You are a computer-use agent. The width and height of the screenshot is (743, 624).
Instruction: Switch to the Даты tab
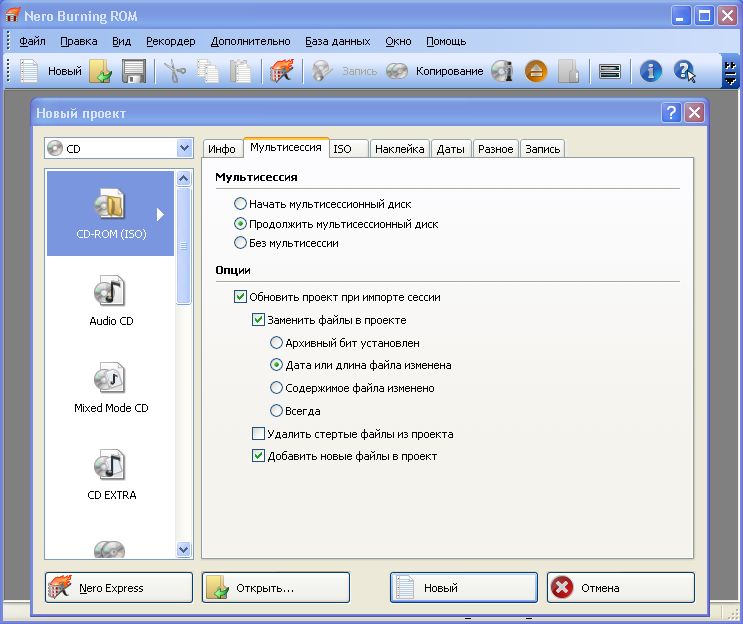coord(451,149)
